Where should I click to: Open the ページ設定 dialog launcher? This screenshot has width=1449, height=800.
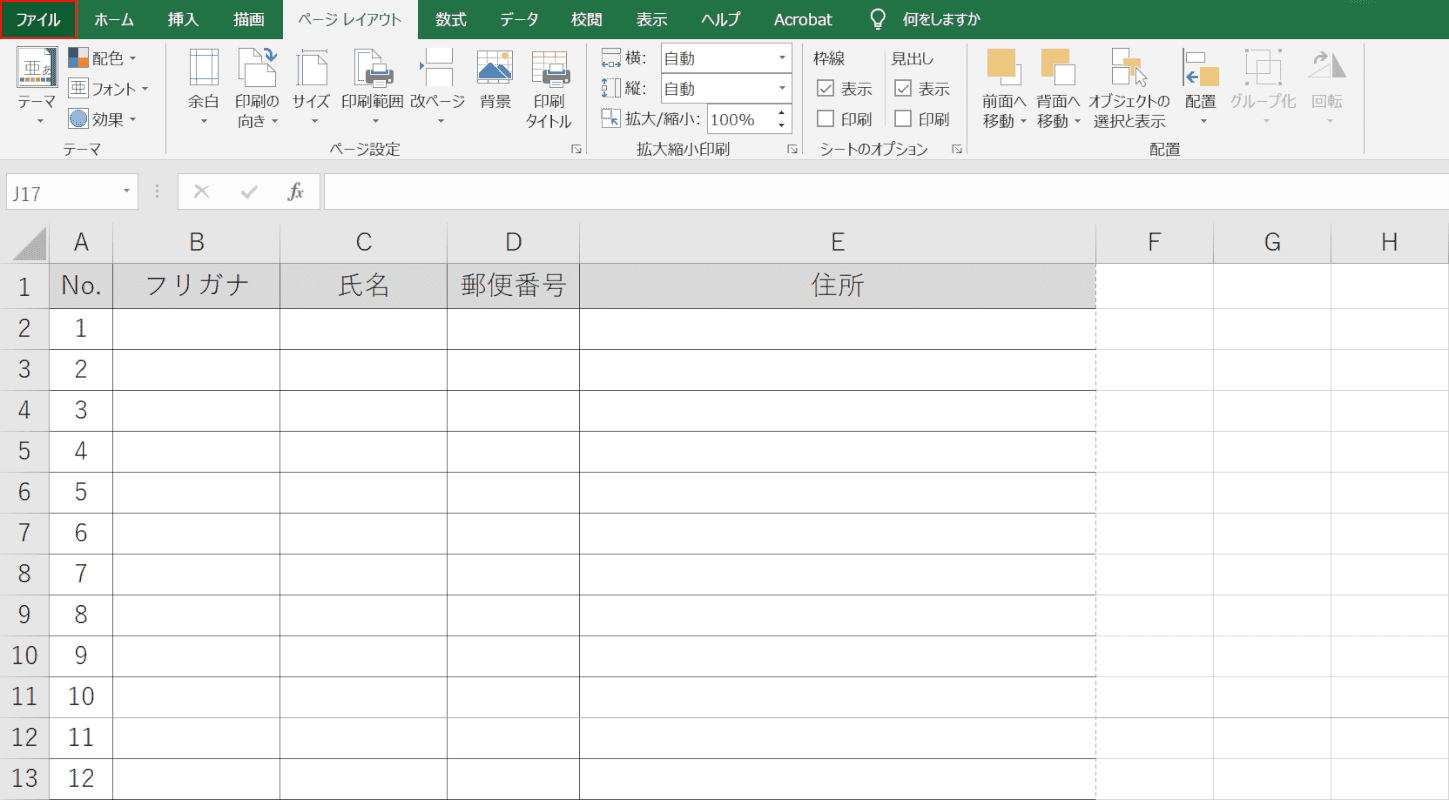pyautogui.click(x=576, y=149)
